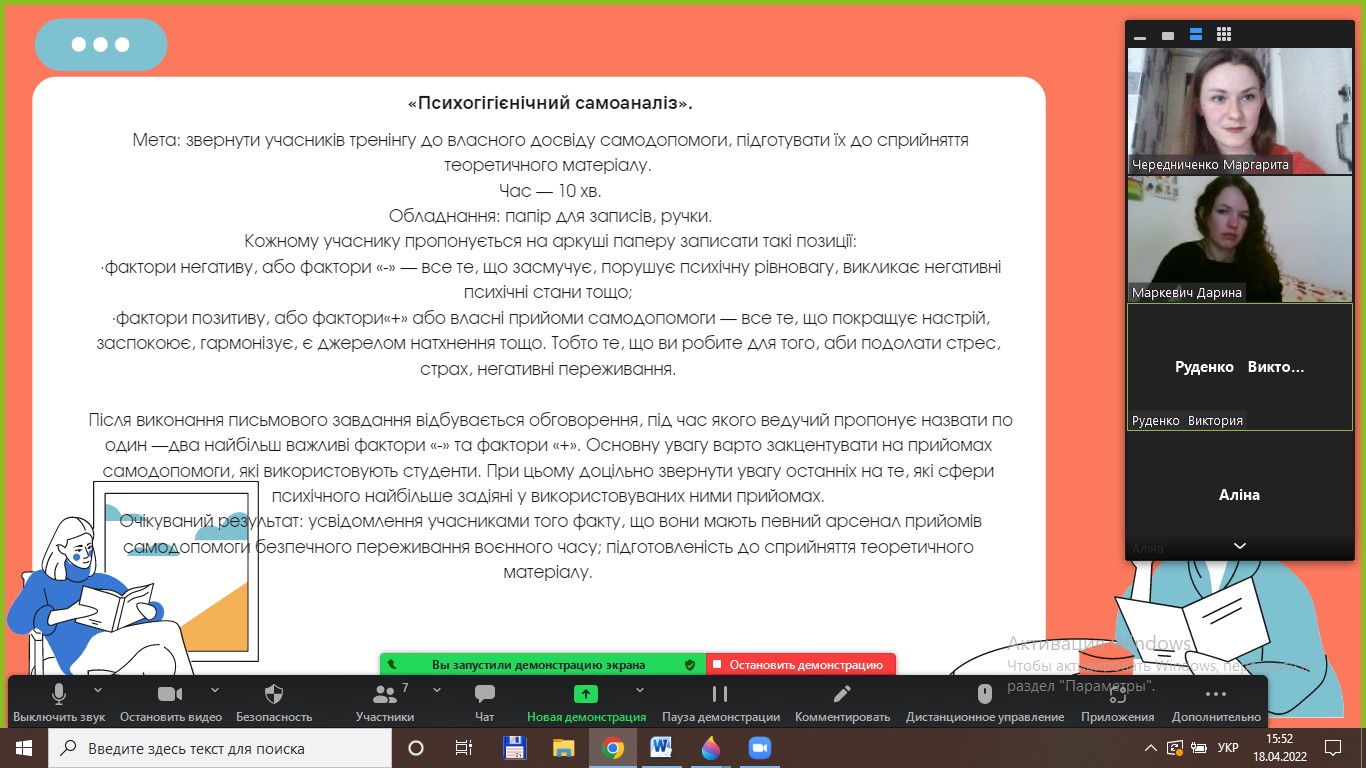Viewport: 1366px width, 768px height.
Task: Open the Чат chat panel
Action: 485,701
